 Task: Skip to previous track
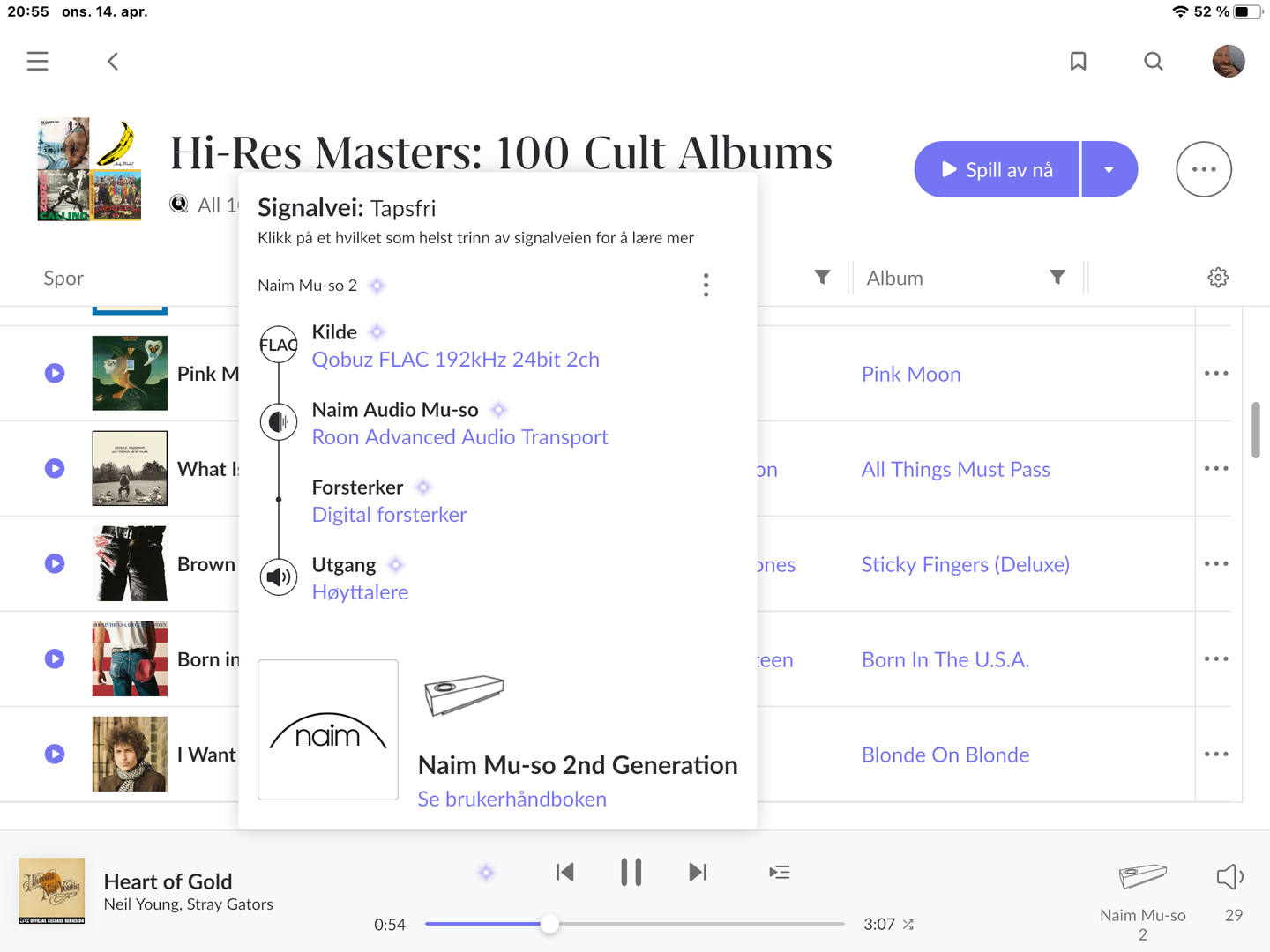565,873
